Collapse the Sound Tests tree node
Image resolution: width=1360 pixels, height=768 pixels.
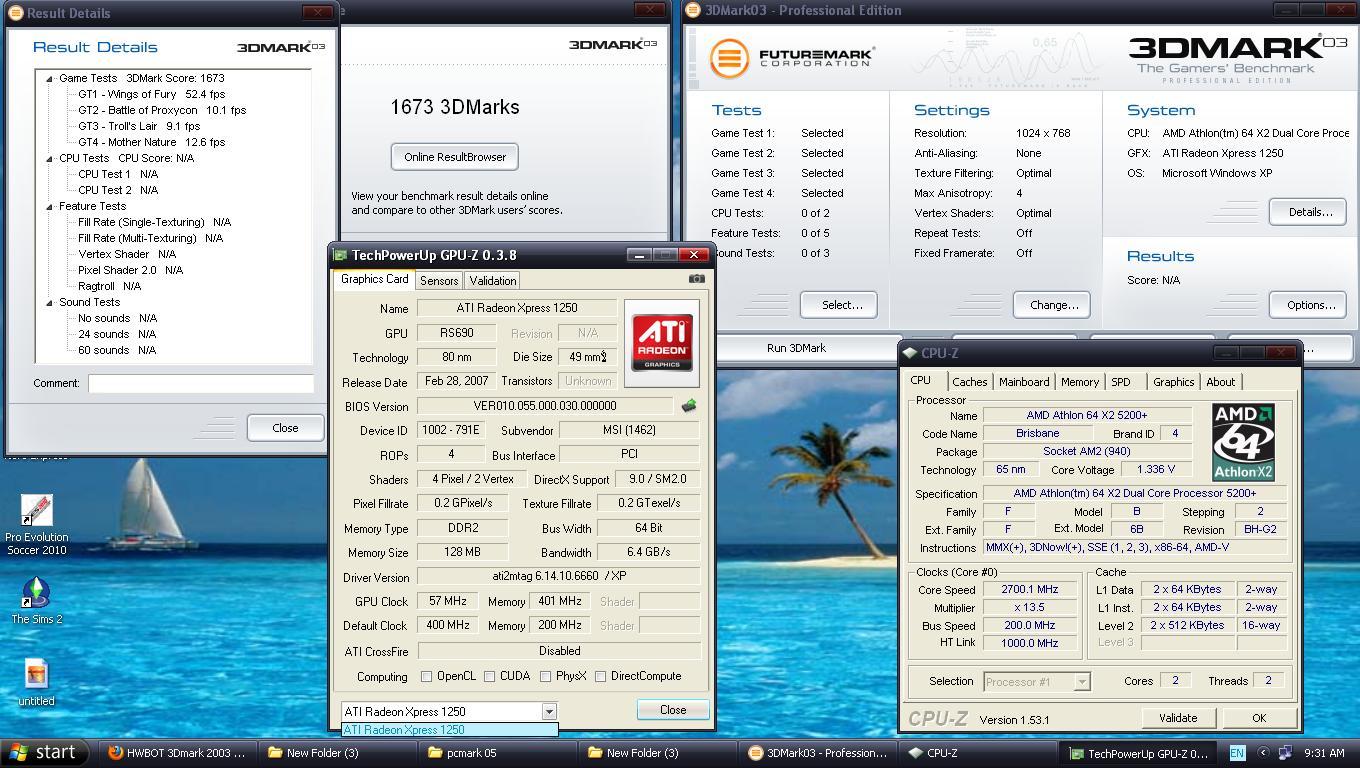click(50, 302)
